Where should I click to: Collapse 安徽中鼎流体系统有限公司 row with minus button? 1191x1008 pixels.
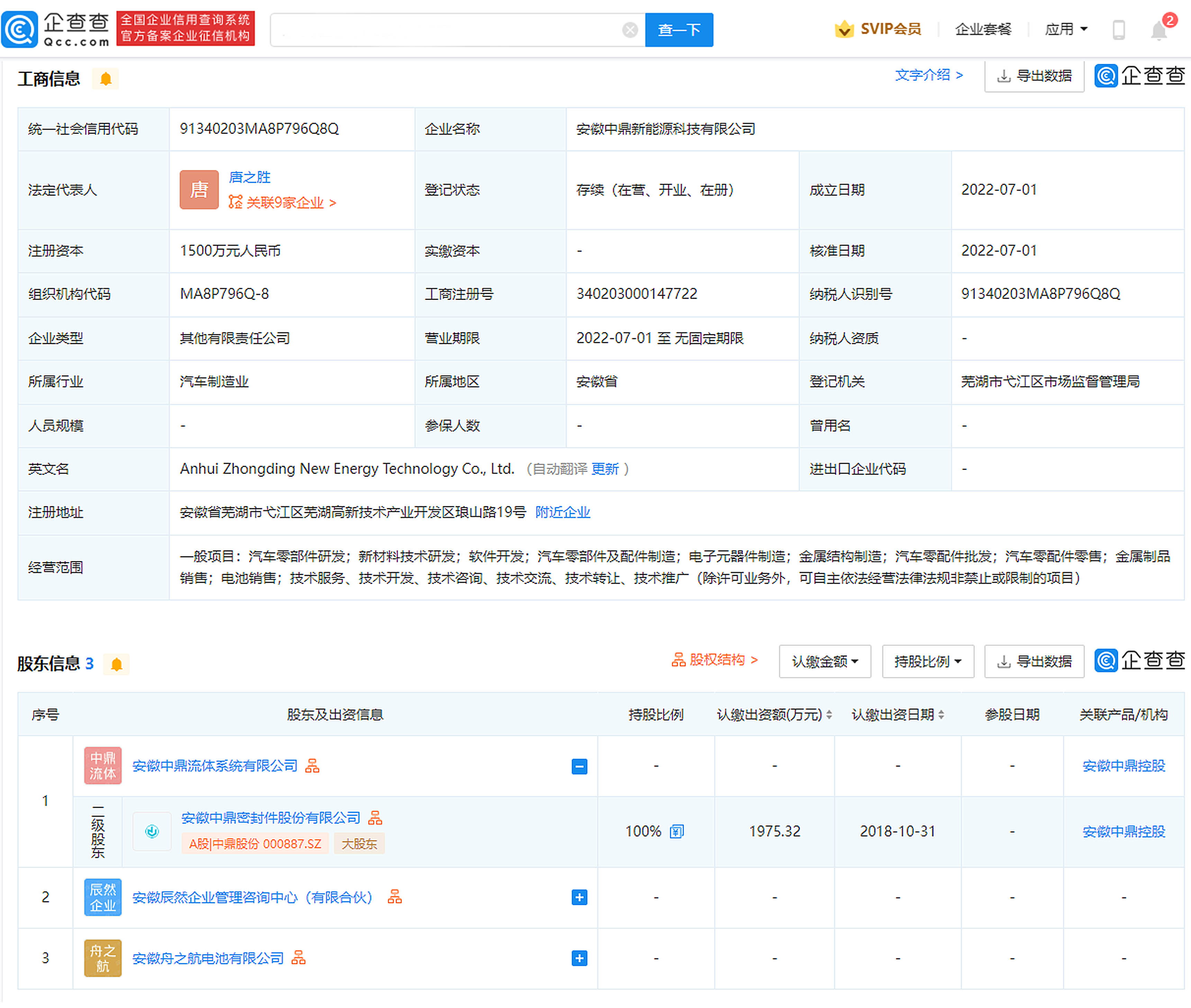tap(580, 766)
